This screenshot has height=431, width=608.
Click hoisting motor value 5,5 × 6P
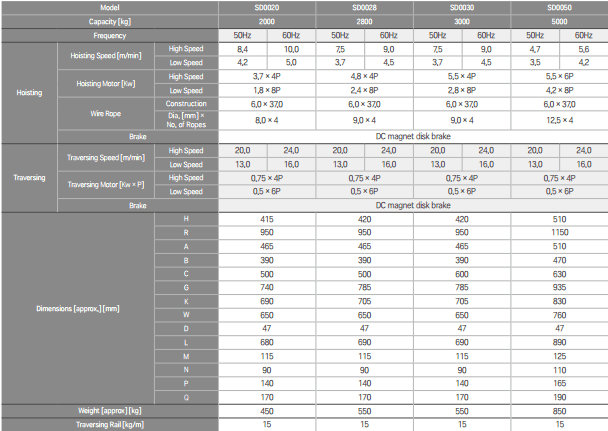pos(560,77)
